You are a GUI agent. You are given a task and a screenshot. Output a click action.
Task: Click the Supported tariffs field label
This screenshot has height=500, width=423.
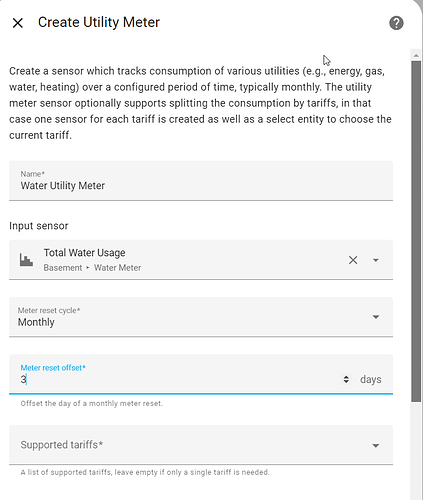pyautogui.click(x=62, y=445)
